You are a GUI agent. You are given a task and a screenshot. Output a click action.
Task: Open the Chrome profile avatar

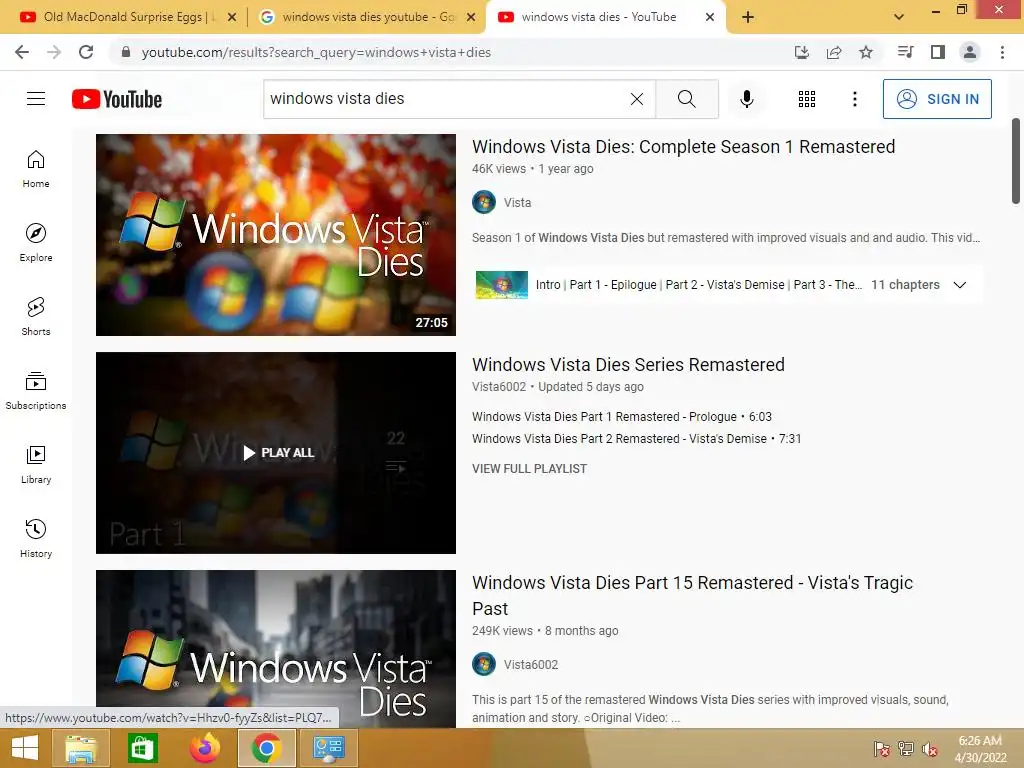coord(970,52)
